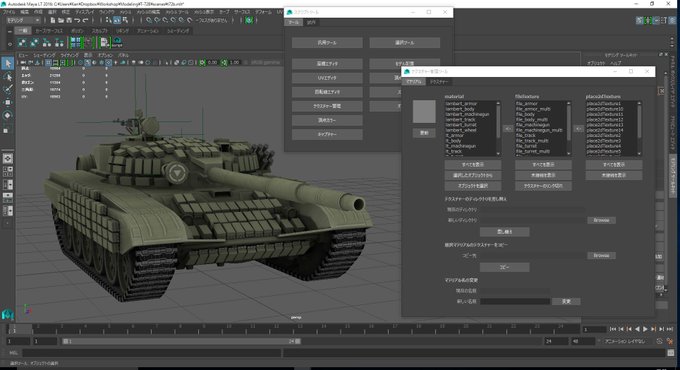Click the undo arrow in status line
The height and width of the screenshot is (370, 680).
pyautogui.click(x=77, y=20)
